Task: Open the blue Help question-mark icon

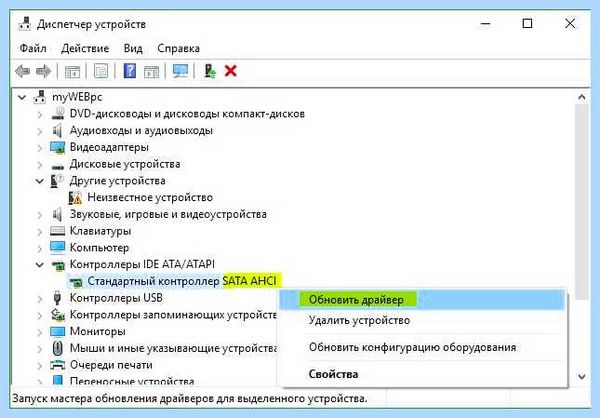Action: tap(130, 71)
